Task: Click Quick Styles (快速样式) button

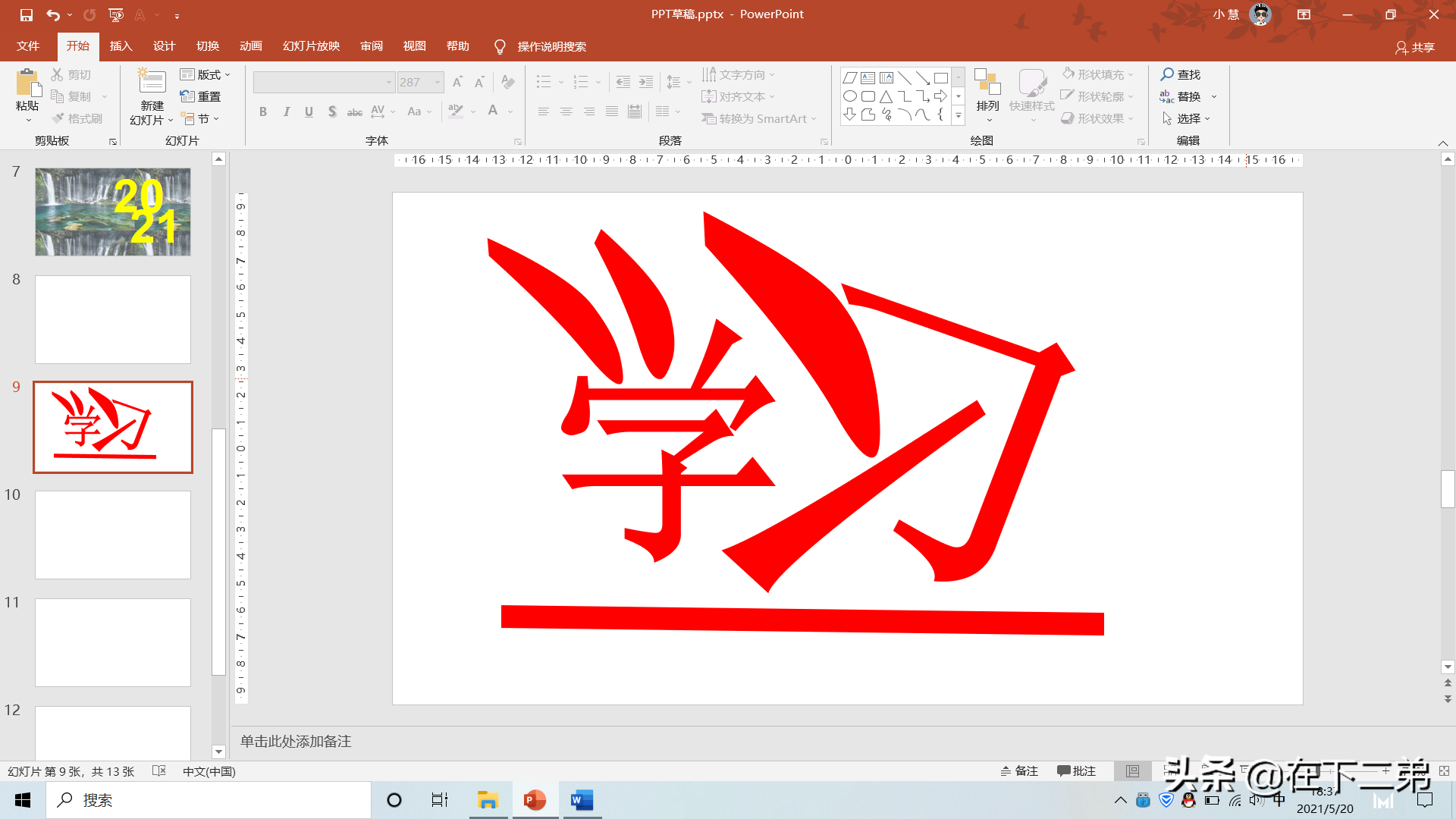Action: click(1032, 95)
